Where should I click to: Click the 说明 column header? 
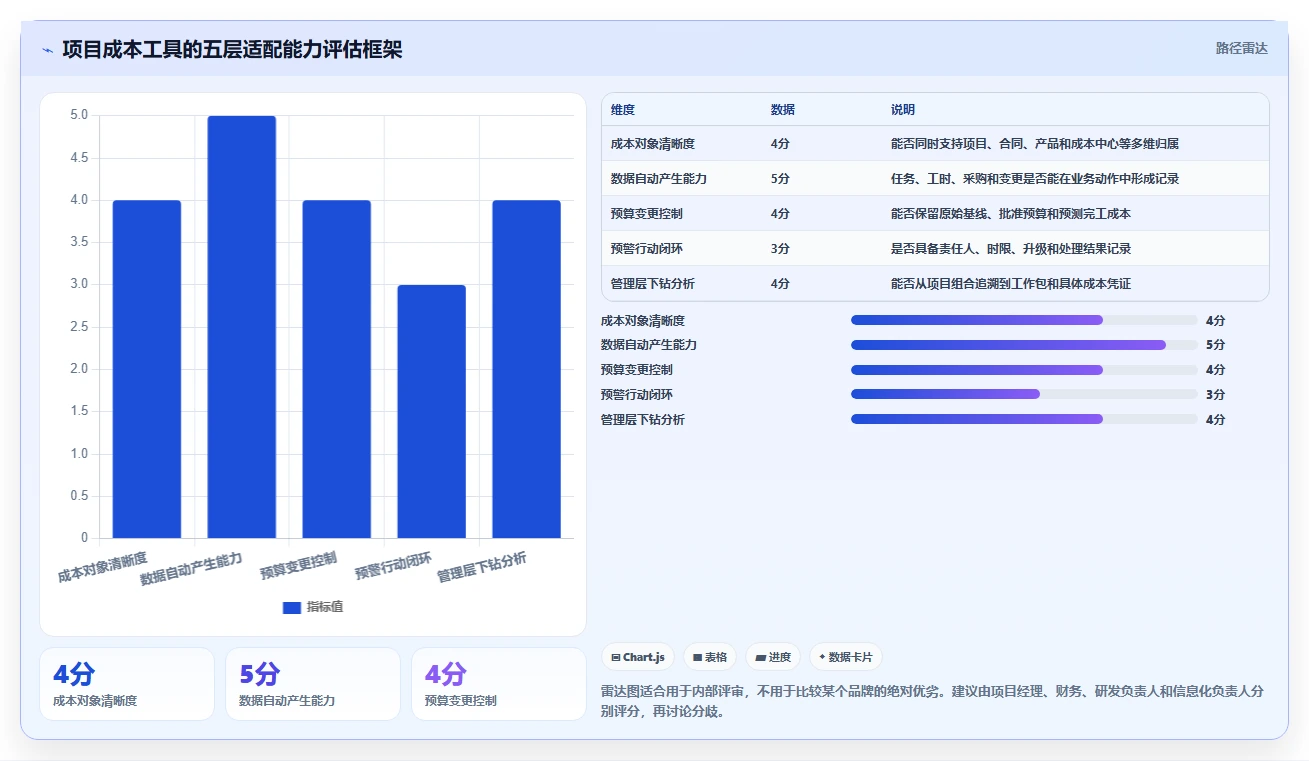[x=903, y=110]
